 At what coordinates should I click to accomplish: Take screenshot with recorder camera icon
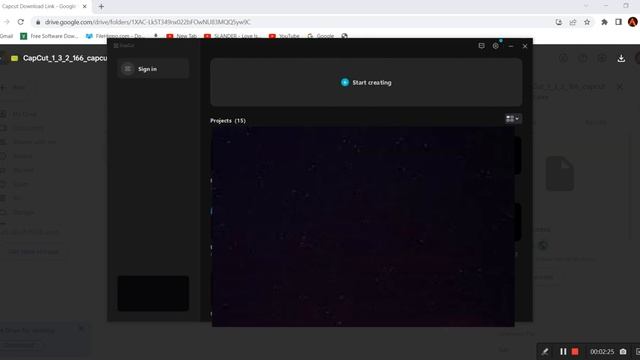[623, 351]
